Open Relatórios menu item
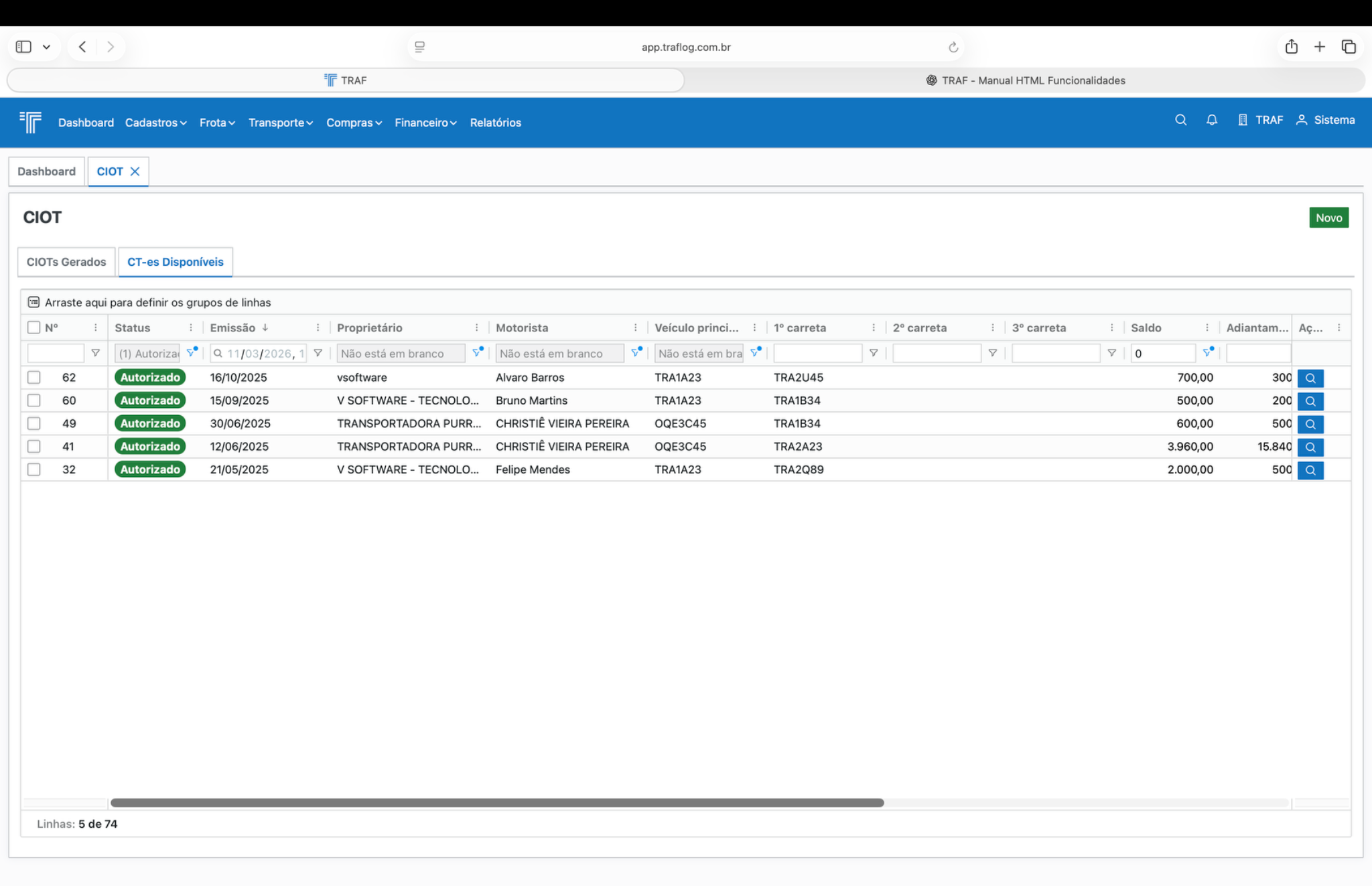This screenshot has height=886, width=1372. point(495,123)
